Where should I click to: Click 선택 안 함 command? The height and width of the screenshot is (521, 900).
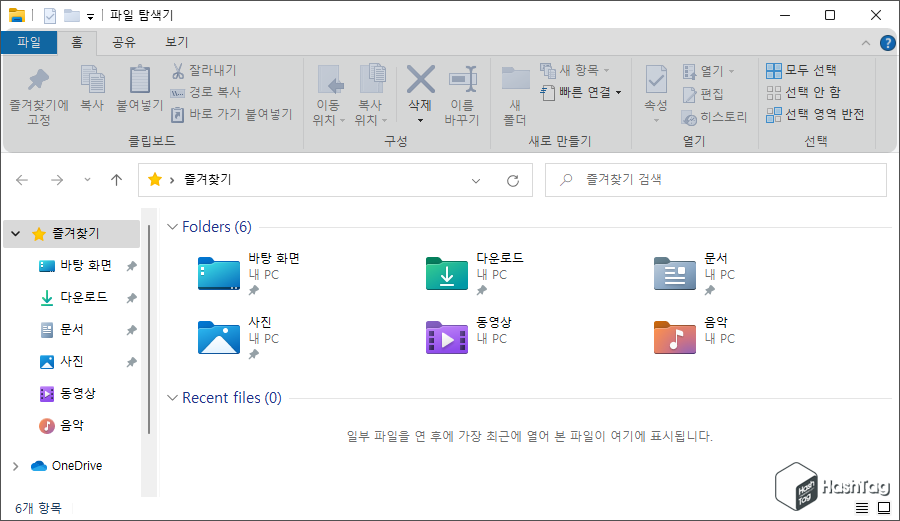point(804,92)
